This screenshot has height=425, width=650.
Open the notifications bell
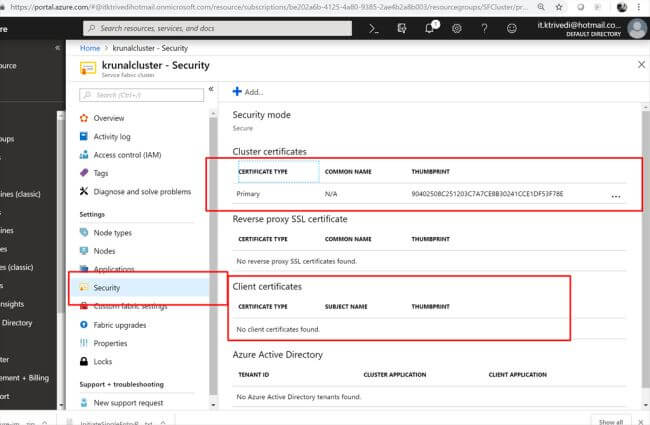pyautogui.click(x=429, y=28)
